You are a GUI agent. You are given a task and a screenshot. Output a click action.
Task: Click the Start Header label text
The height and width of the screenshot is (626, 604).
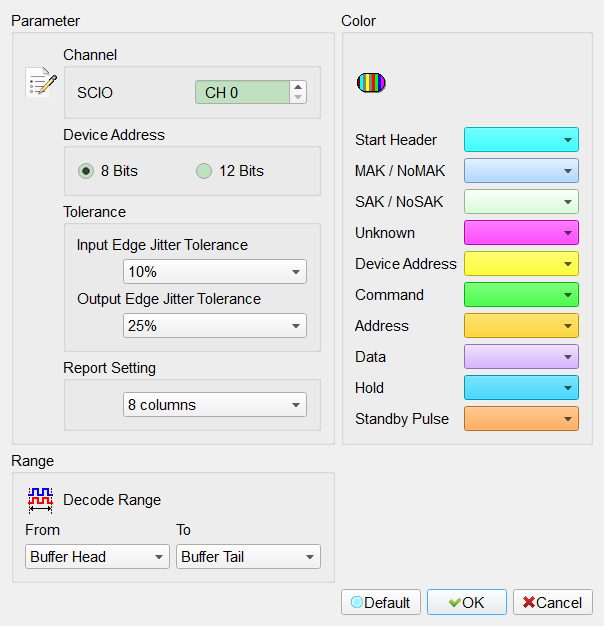pos(396,140)
